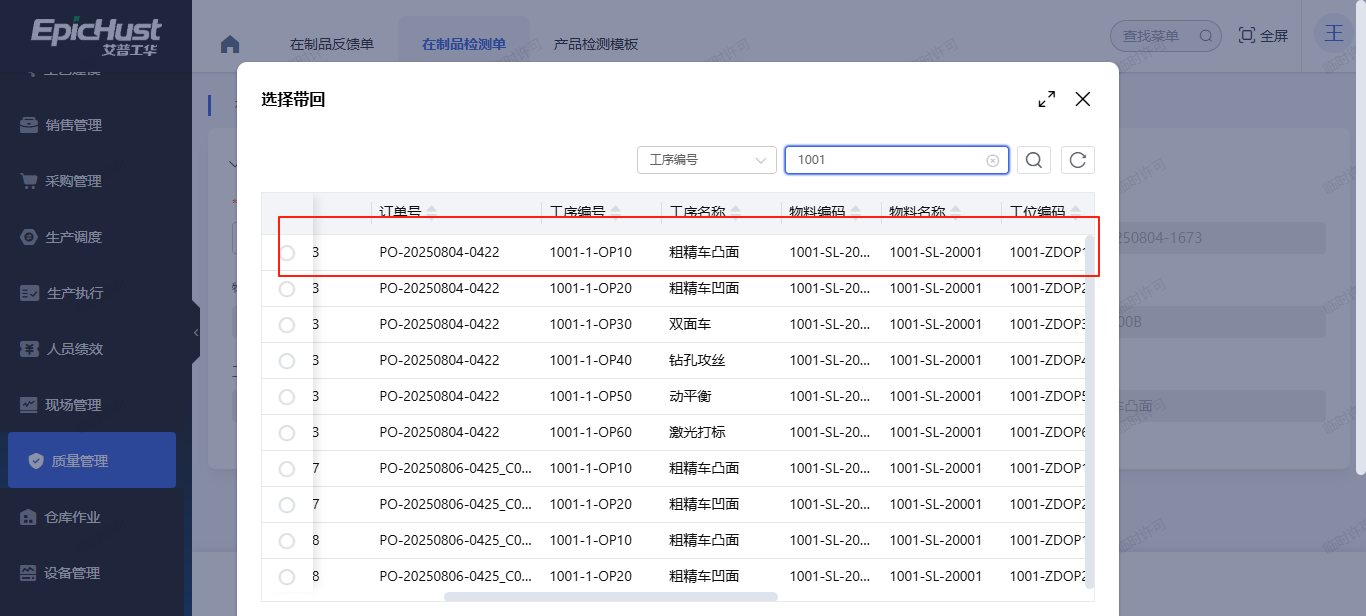
Task: Open the 工序编号 dropdown
Action: (x=707, y=159)
